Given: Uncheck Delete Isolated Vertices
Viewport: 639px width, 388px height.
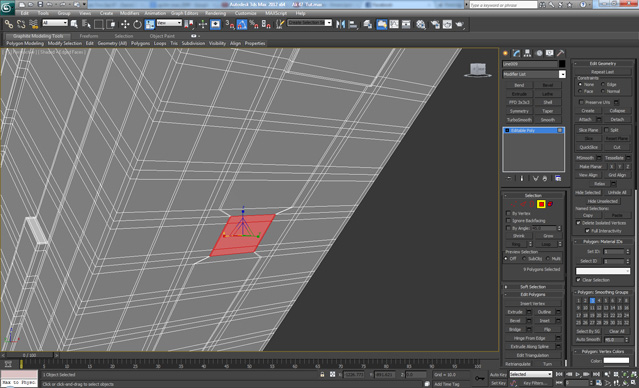Looking at the screenshot, I should pyautogui.click(x=578, y=223).
